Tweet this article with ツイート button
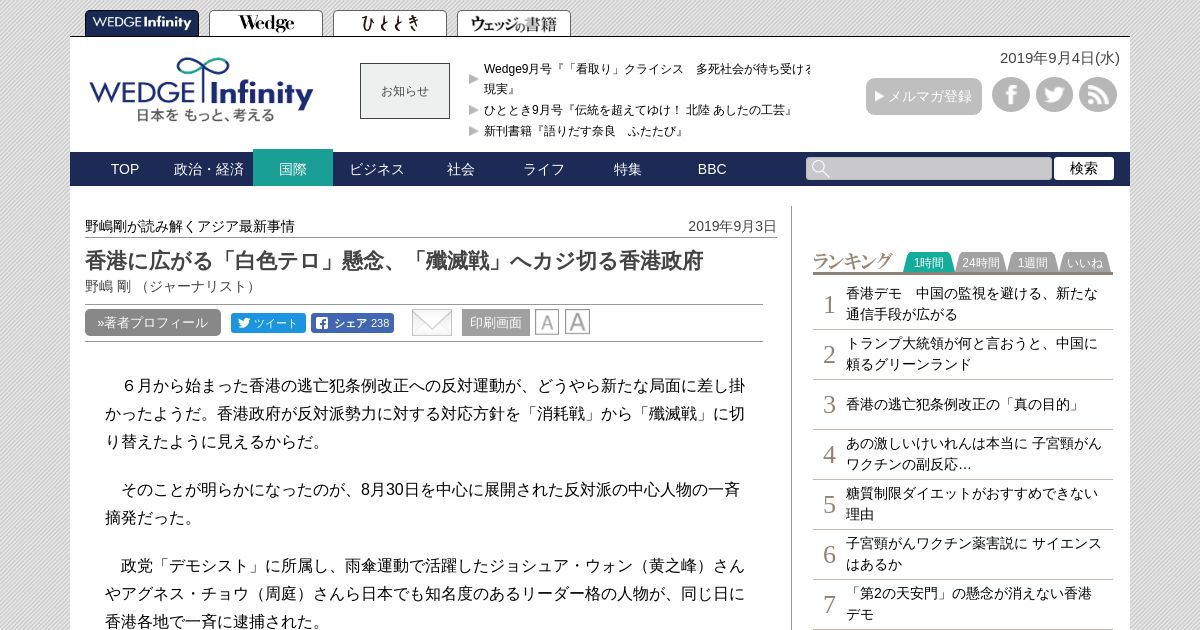The width and height of the screenshot is (1200, 630). 268,323
